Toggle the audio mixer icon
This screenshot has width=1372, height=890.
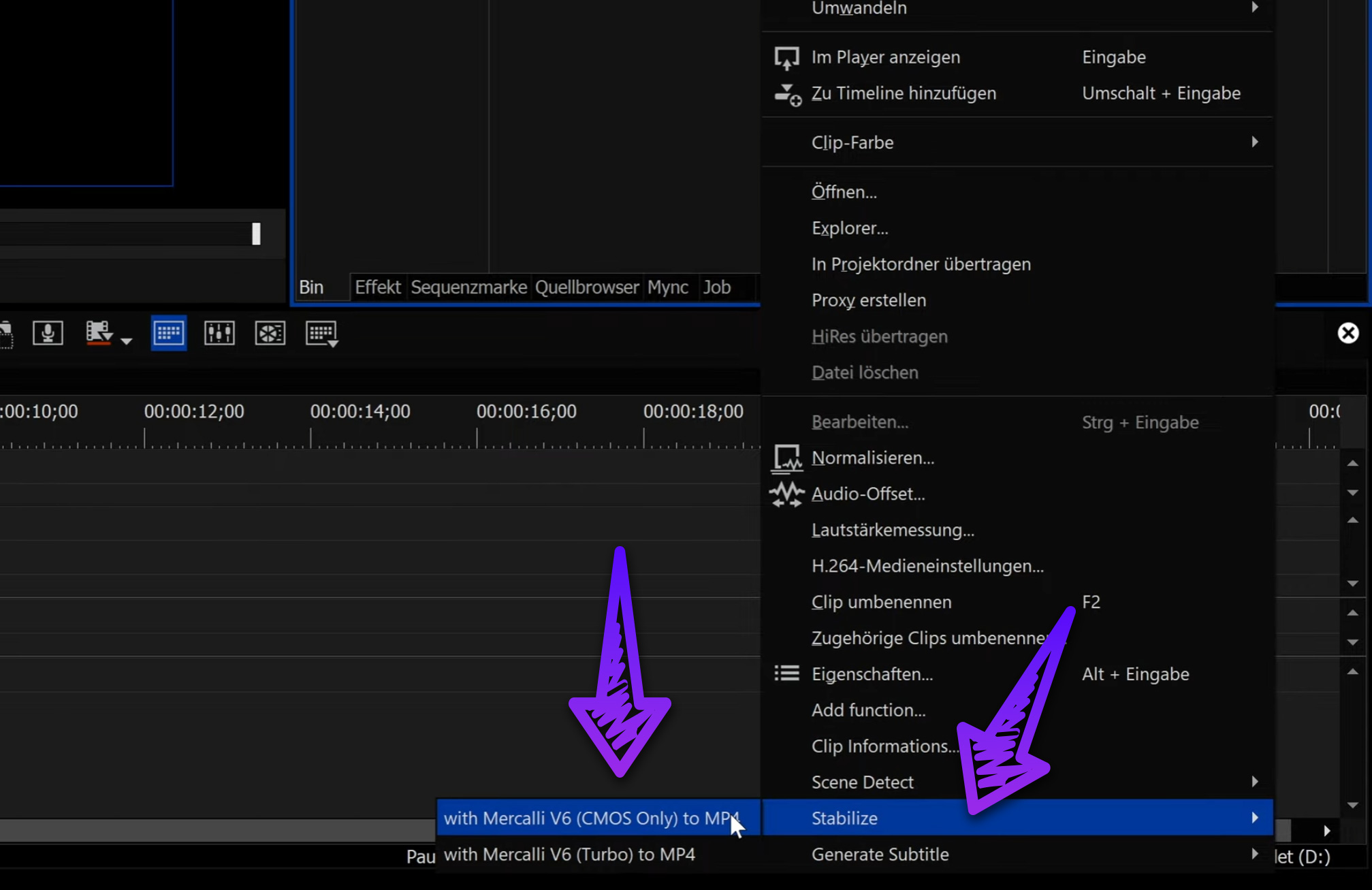[x=219, y=333]
